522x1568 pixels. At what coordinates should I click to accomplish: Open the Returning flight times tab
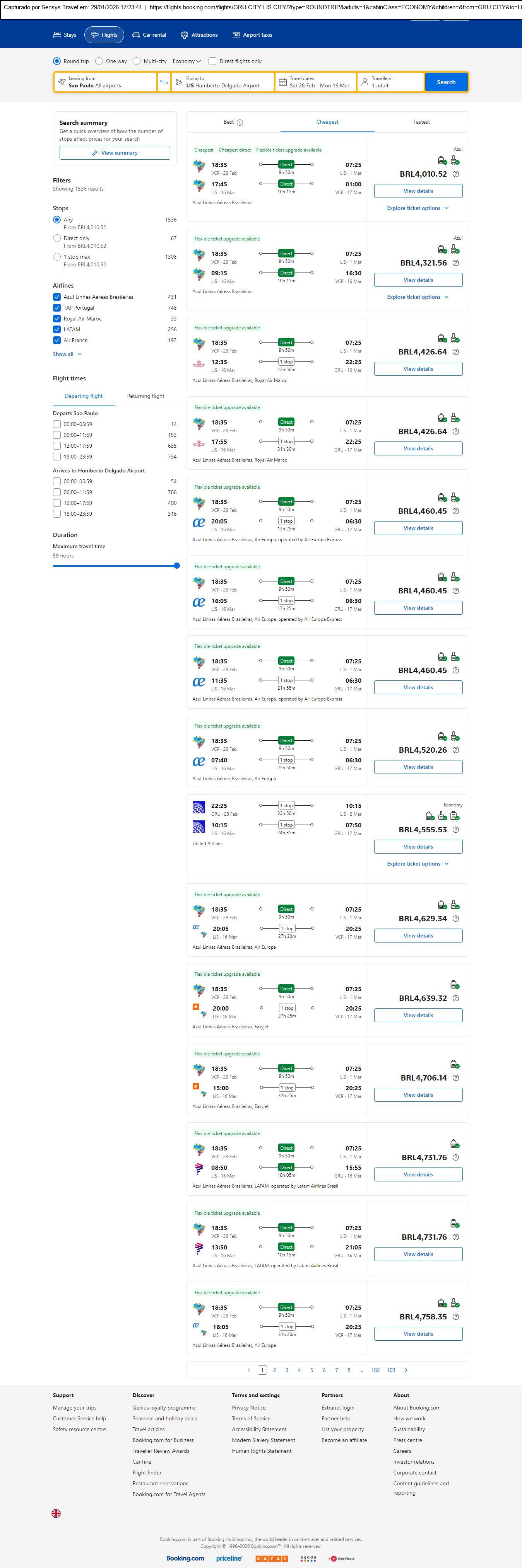coord(145,396)
